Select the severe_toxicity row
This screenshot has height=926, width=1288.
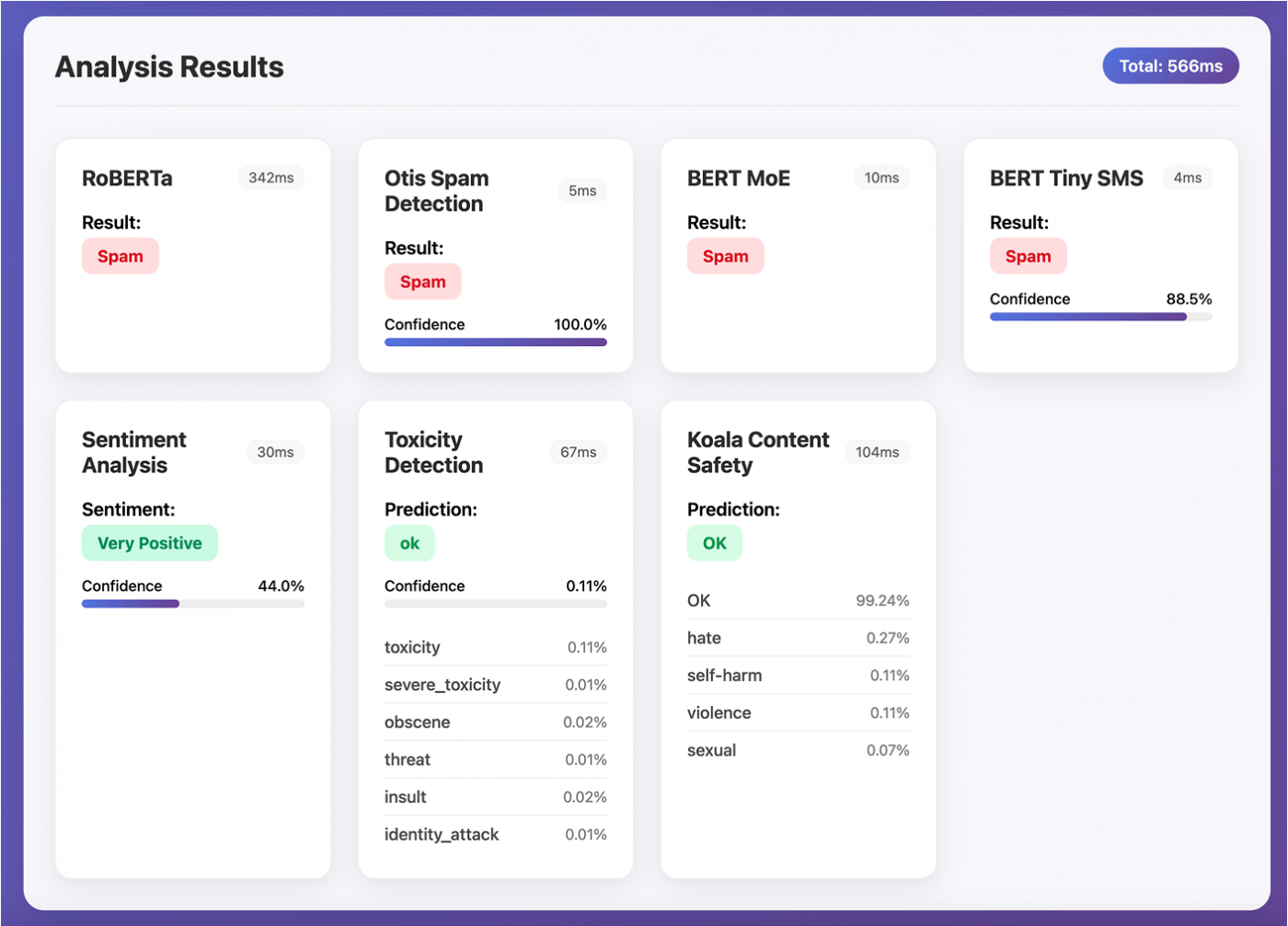pyautogui.click(x=496, y=685)
